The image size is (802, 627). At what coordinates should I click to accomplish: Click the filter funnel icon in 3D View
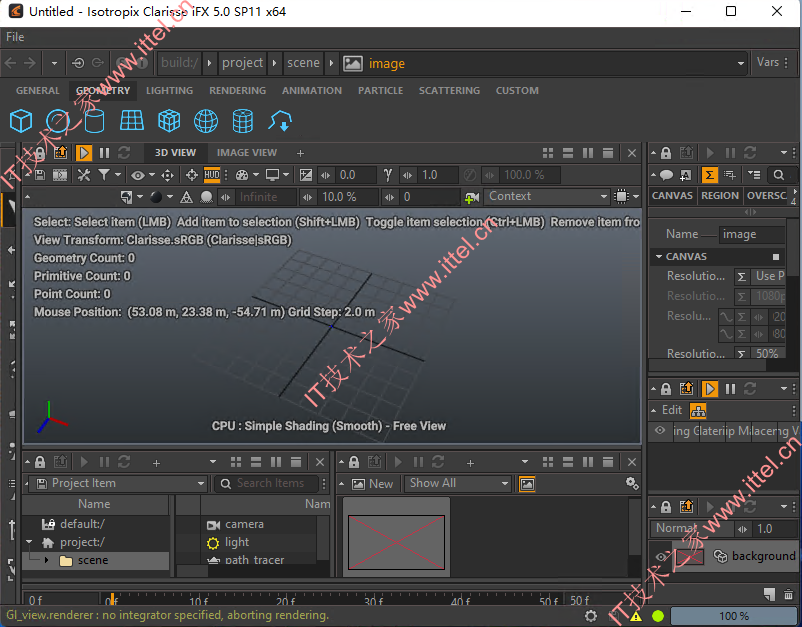pyautogui.click(x=104, y=175)
